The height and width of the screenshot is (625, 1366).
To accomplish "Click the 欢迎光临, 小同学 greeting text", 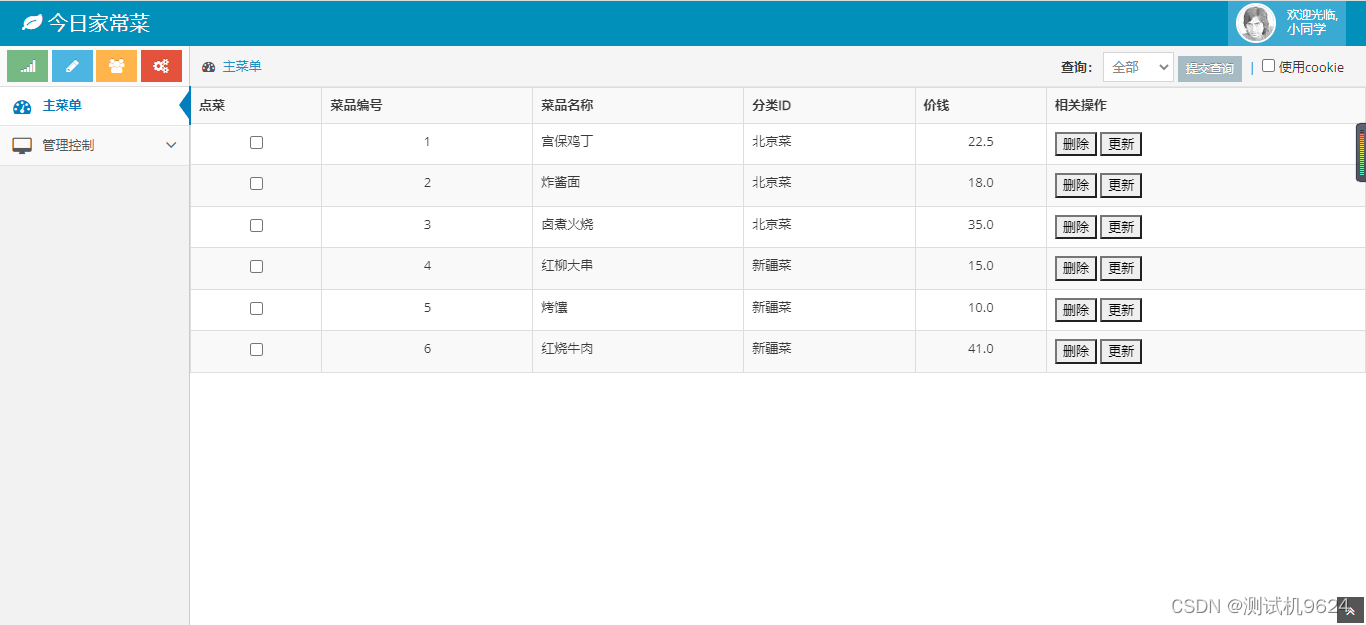I will click(1312, 22).
